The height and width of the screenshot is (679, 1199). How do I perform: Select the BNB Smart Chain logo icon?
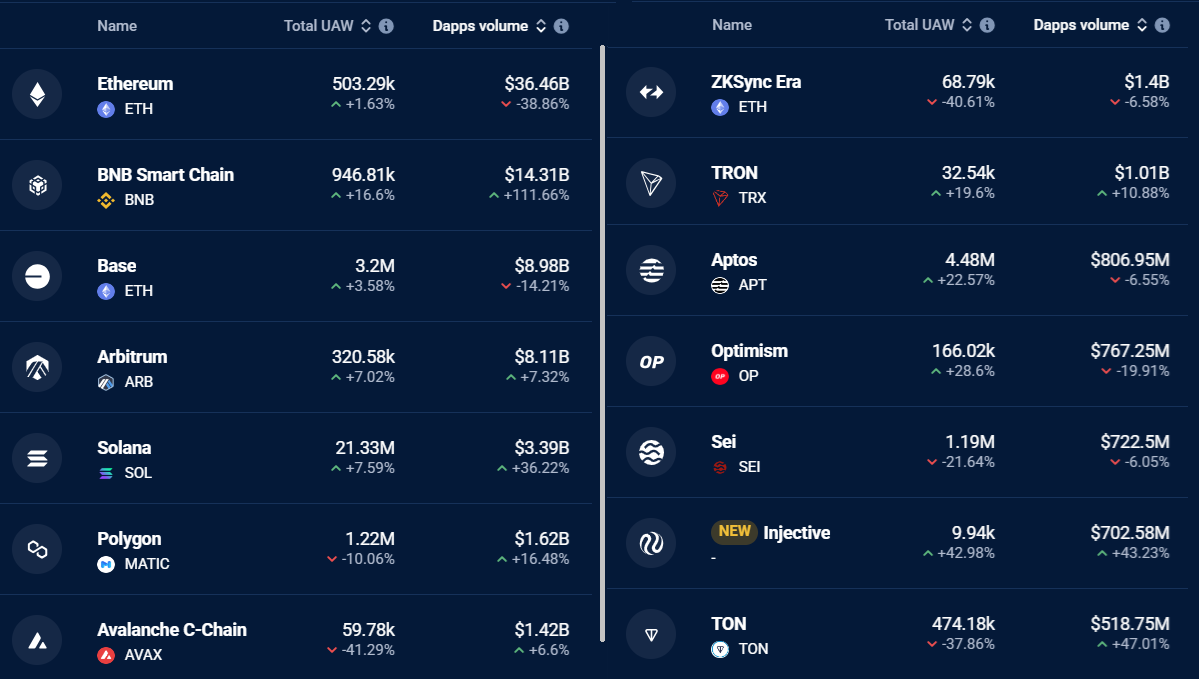click(x=37, y=185)
